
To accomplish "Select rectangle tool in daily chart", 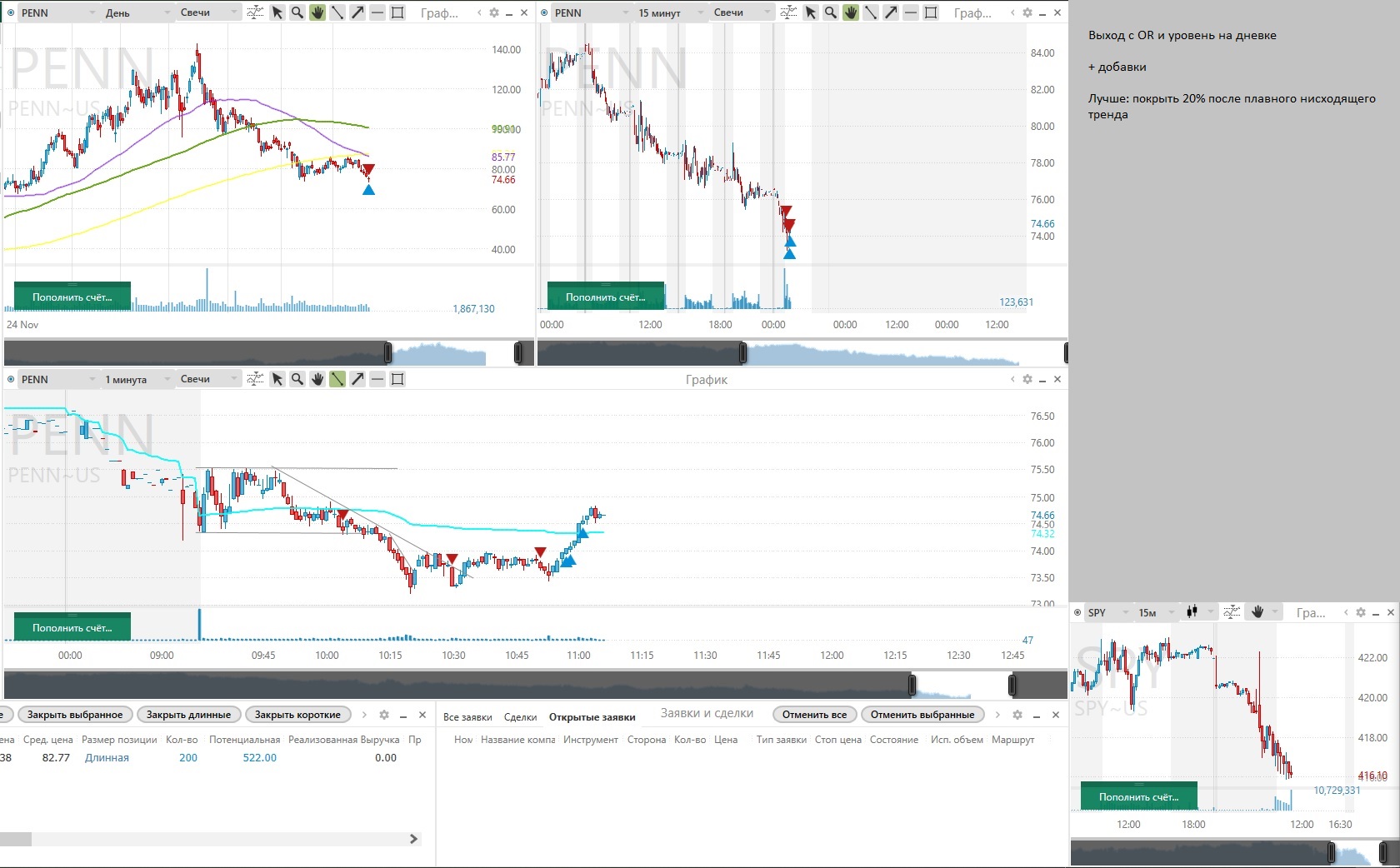I will coord(398,12).
